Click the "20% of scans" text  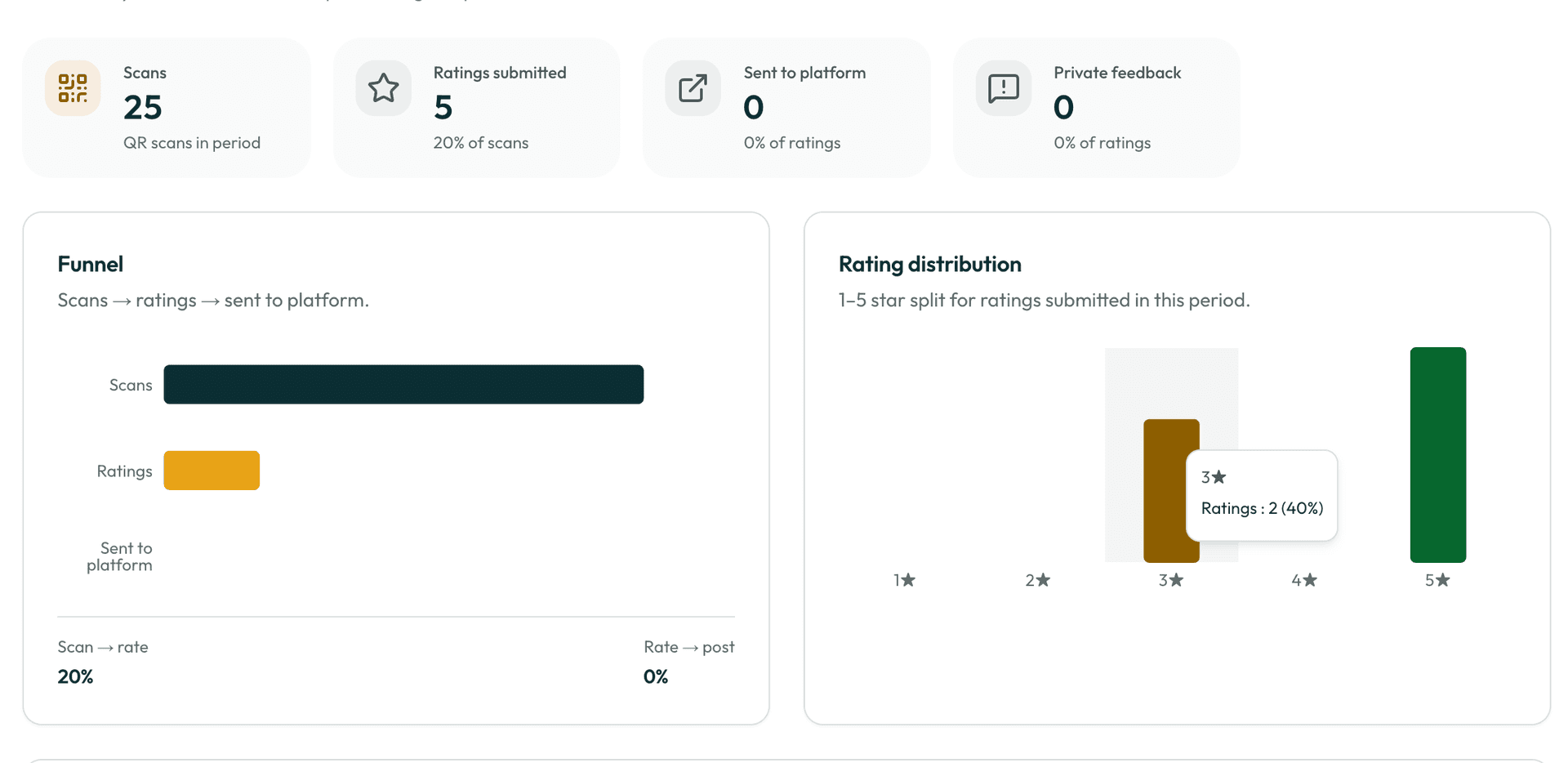tap(481, 143)
